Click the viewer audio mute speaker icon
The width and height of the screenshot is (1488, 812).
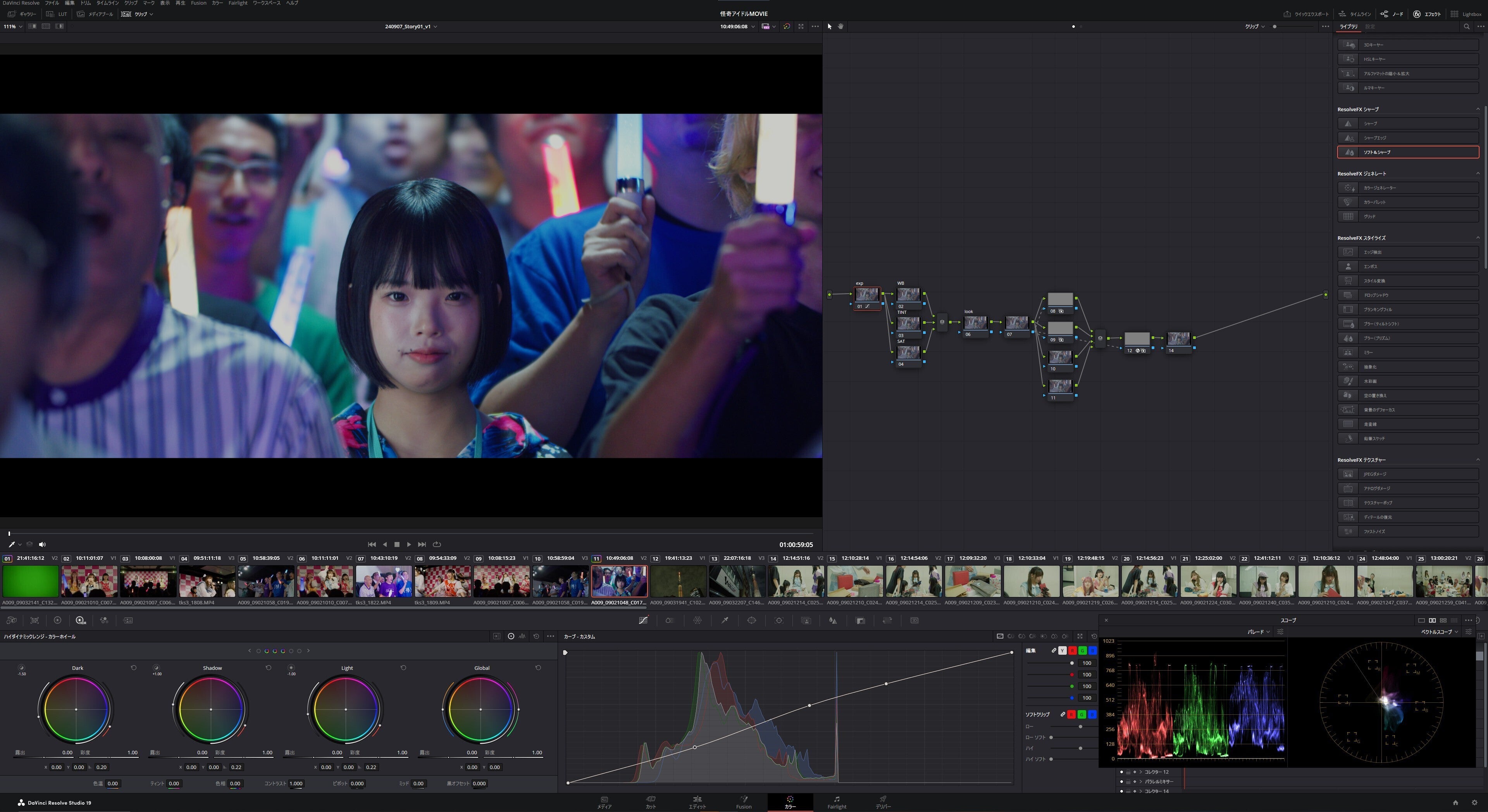click(42, 544)
